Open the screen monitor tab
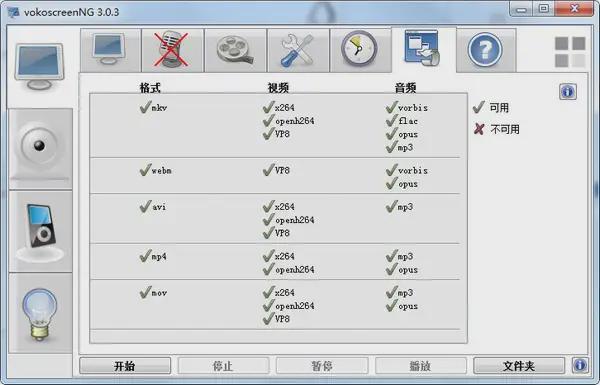 click(110, 50)
